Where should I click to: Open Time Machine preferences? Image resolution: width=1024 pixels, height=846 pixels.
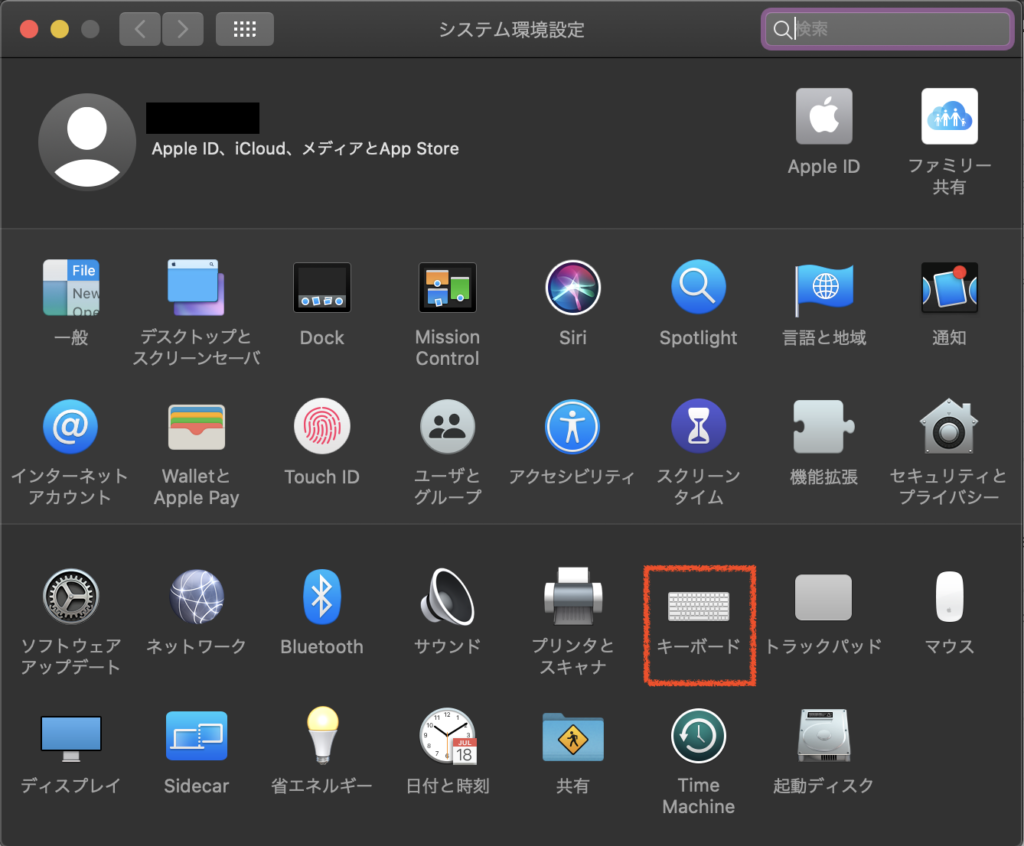(x=698, y=736)
